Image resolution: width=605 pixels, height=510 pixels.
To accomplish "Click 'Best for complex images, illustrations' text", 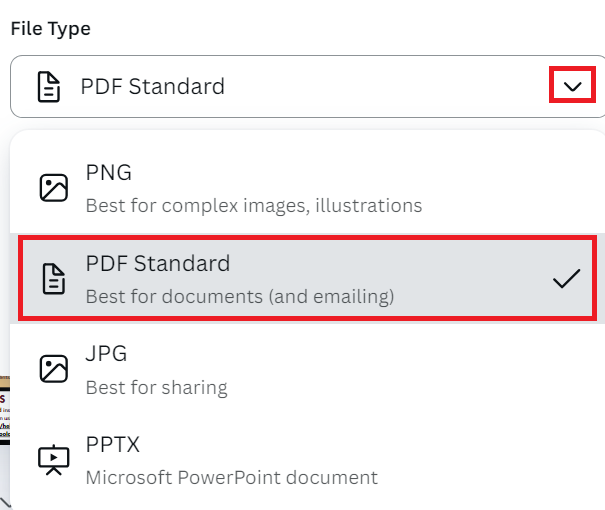I will pos(254,206).
